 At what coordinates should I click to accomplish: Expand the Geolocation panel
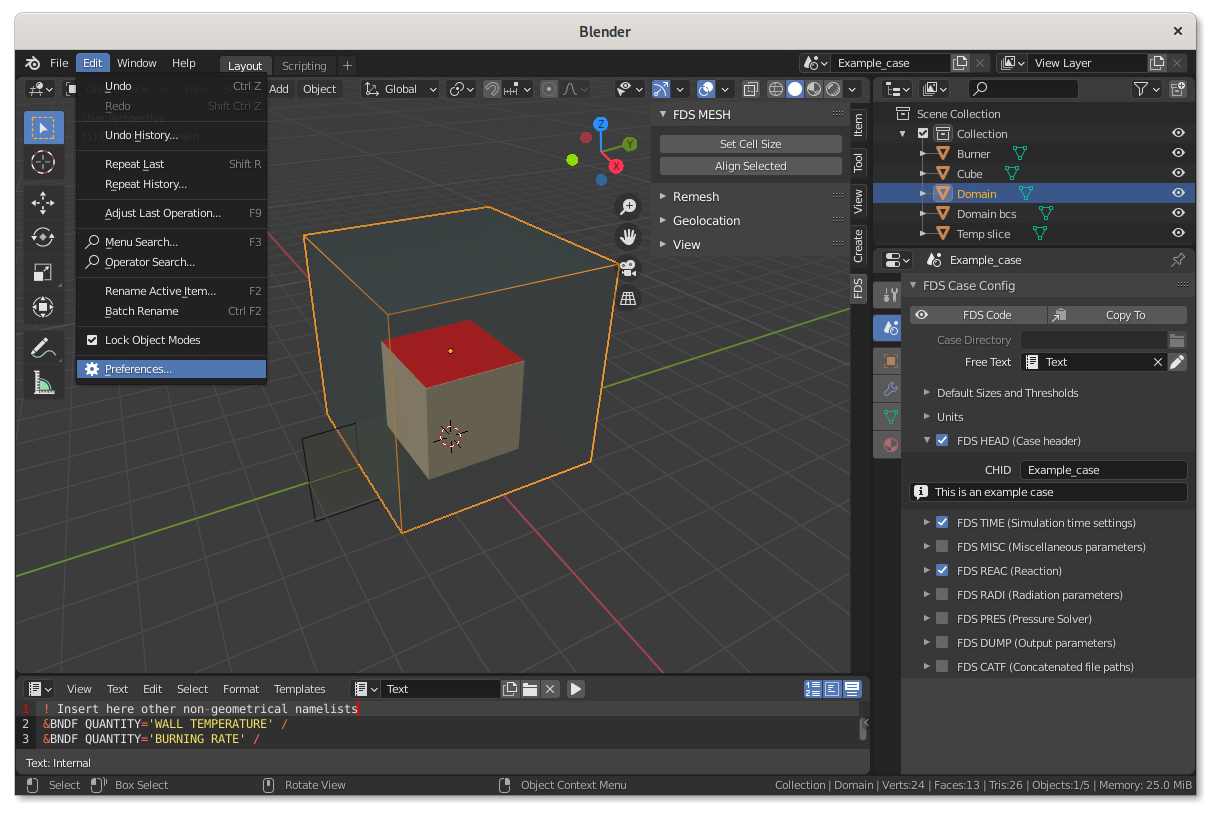[x=663, y=221]
